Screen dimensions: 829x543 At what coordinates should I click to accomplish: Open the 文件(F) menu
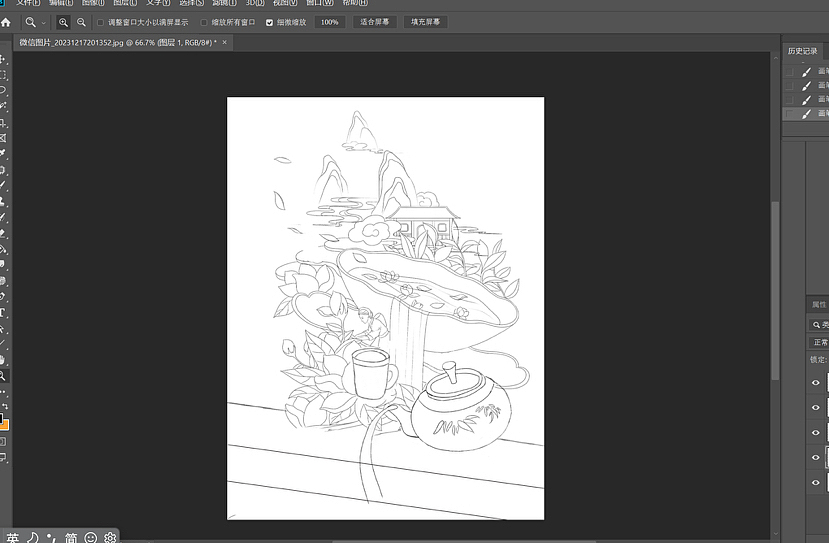(28, 3)
